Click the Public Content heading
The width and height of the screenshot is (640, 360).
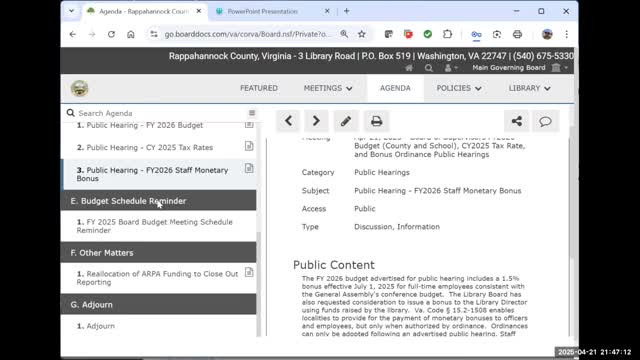[333, 265]
